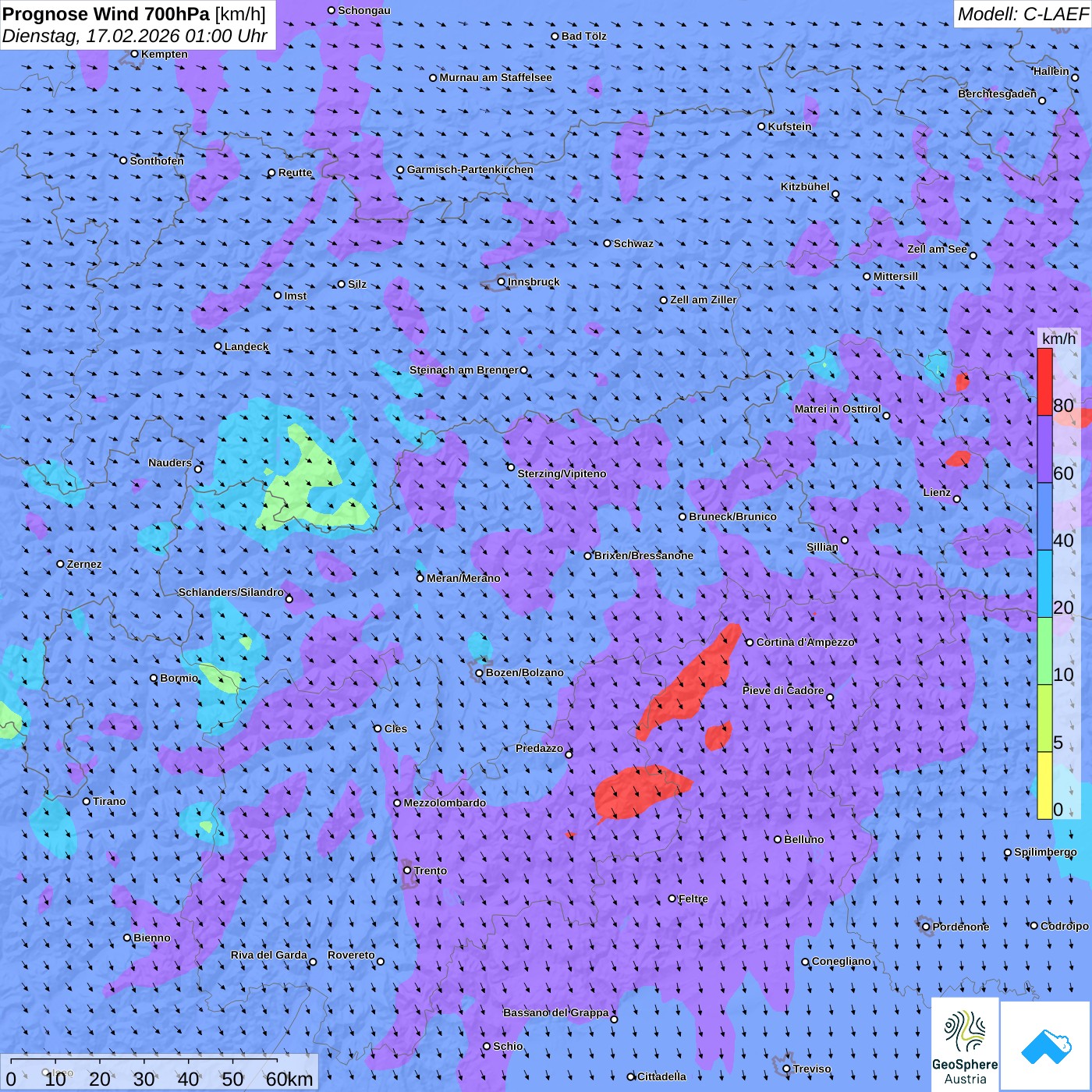Select the Kitzbühel marker
This screenshot has height=1092, width=1092.
click(x=835, y=194)
